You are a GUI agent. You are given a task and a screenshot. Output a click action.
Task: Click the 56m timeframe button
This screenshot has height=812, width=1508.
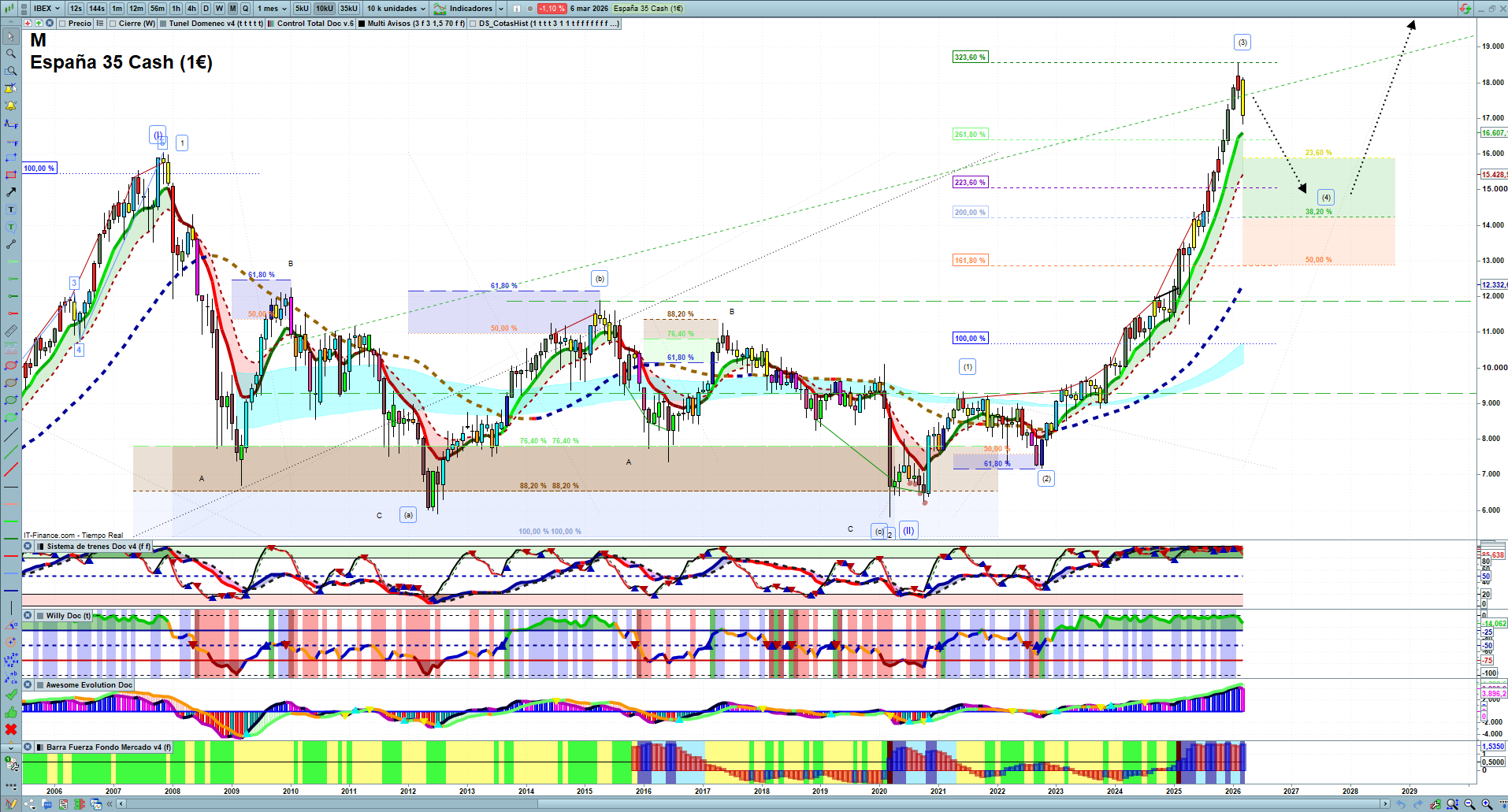pyautogui.click(x=158, y=9)
